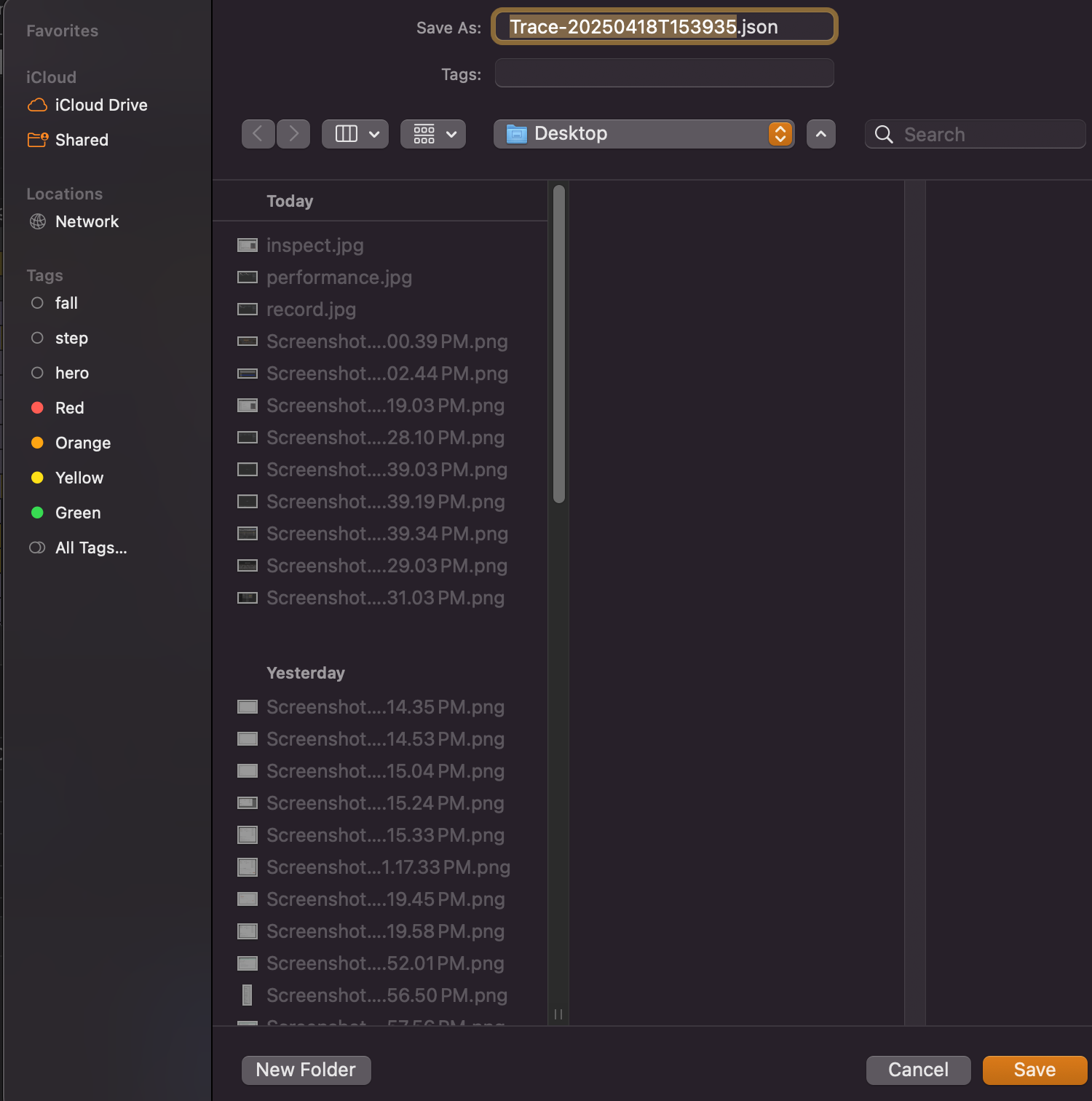Select Screenshot....39.03 PM.png
This screenshot has width=1092, height=1101.
pyautogui.click(x=387, y=470)
